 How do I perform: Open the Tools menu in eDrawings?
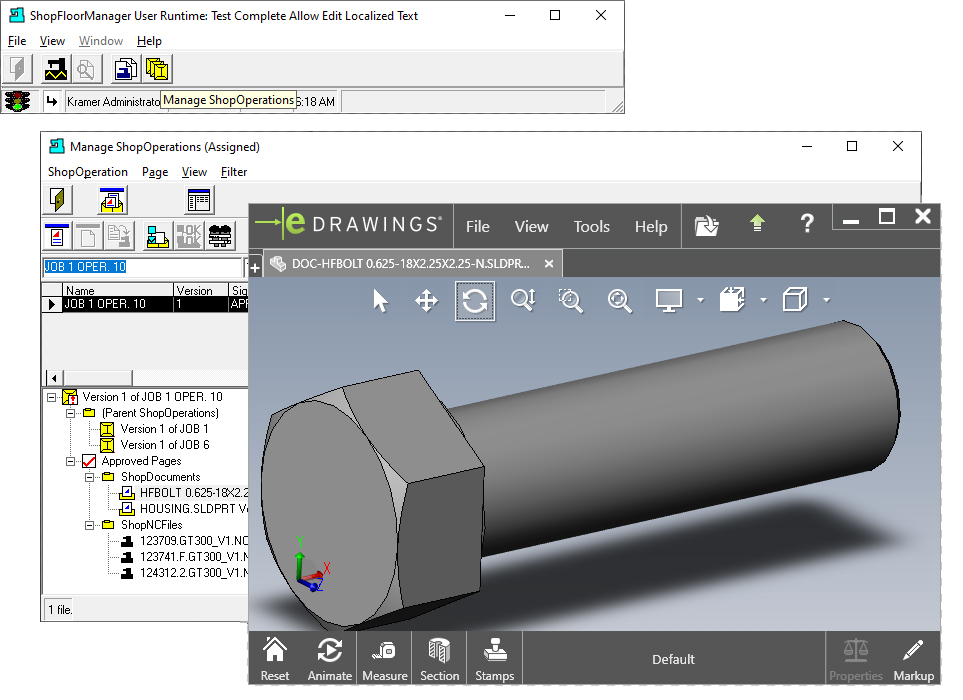click(x=591, y=227)
